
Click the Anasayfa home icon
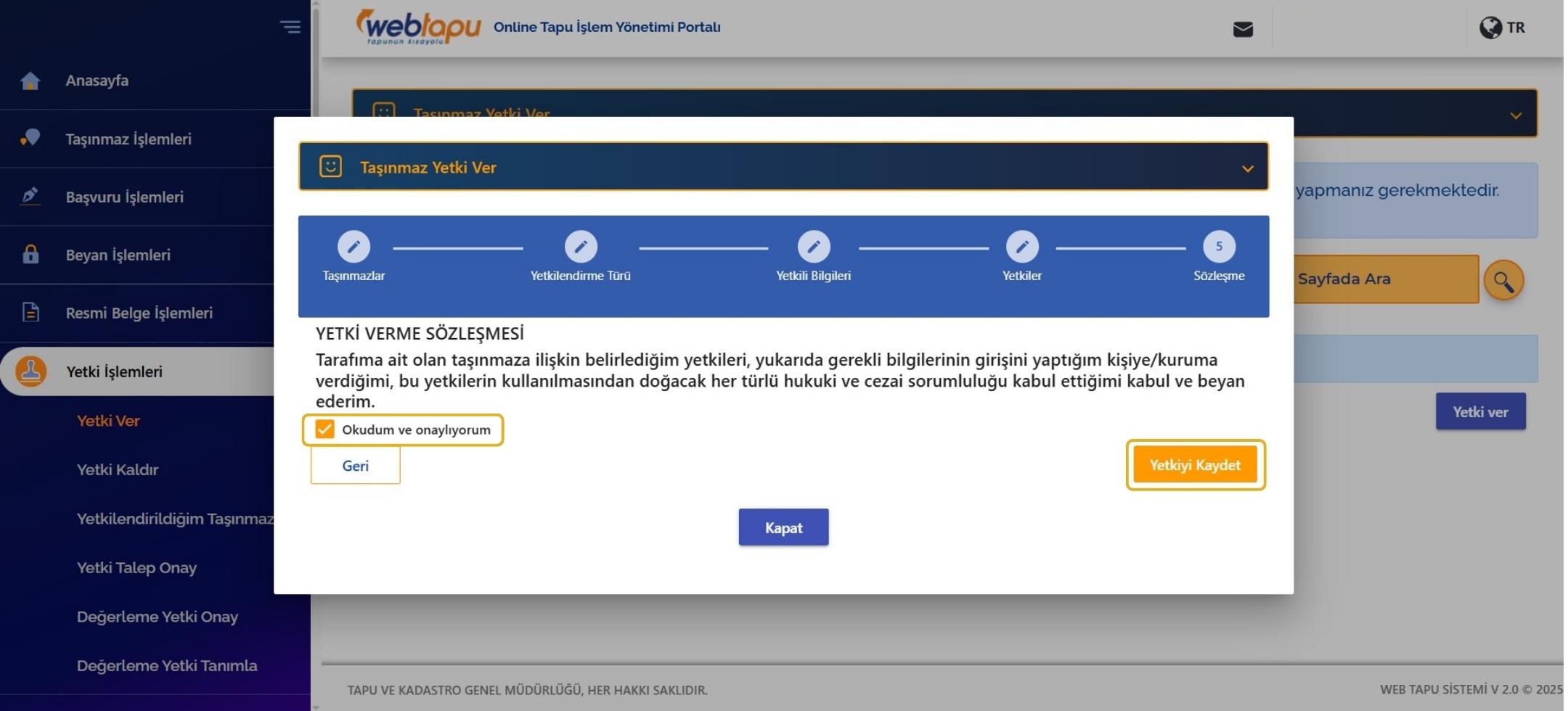pos(30,81)
